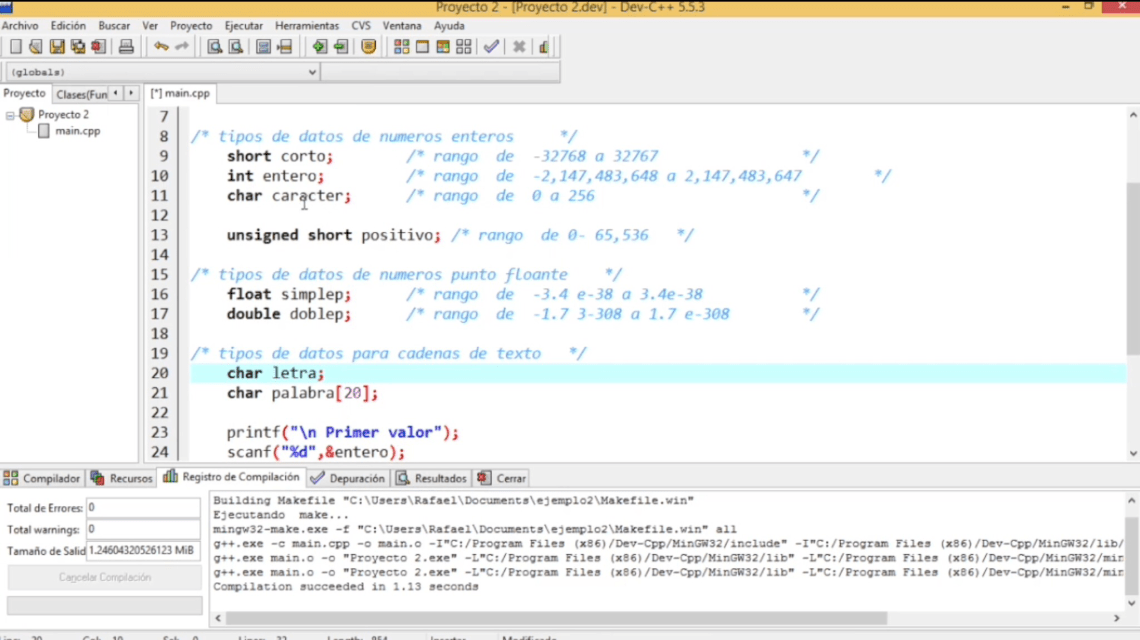
Task: Open the (globals) dropdown list
Action: tap(312, 72)
